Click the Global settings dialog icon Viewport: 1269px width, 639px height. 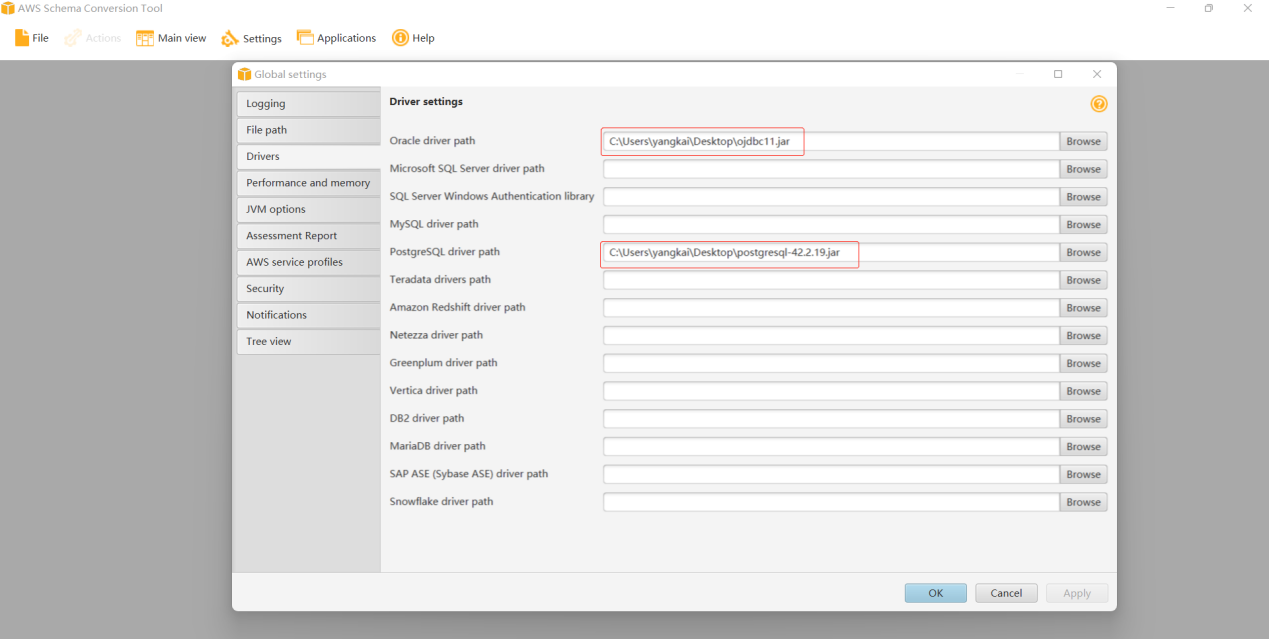click(x=244, y=74)
